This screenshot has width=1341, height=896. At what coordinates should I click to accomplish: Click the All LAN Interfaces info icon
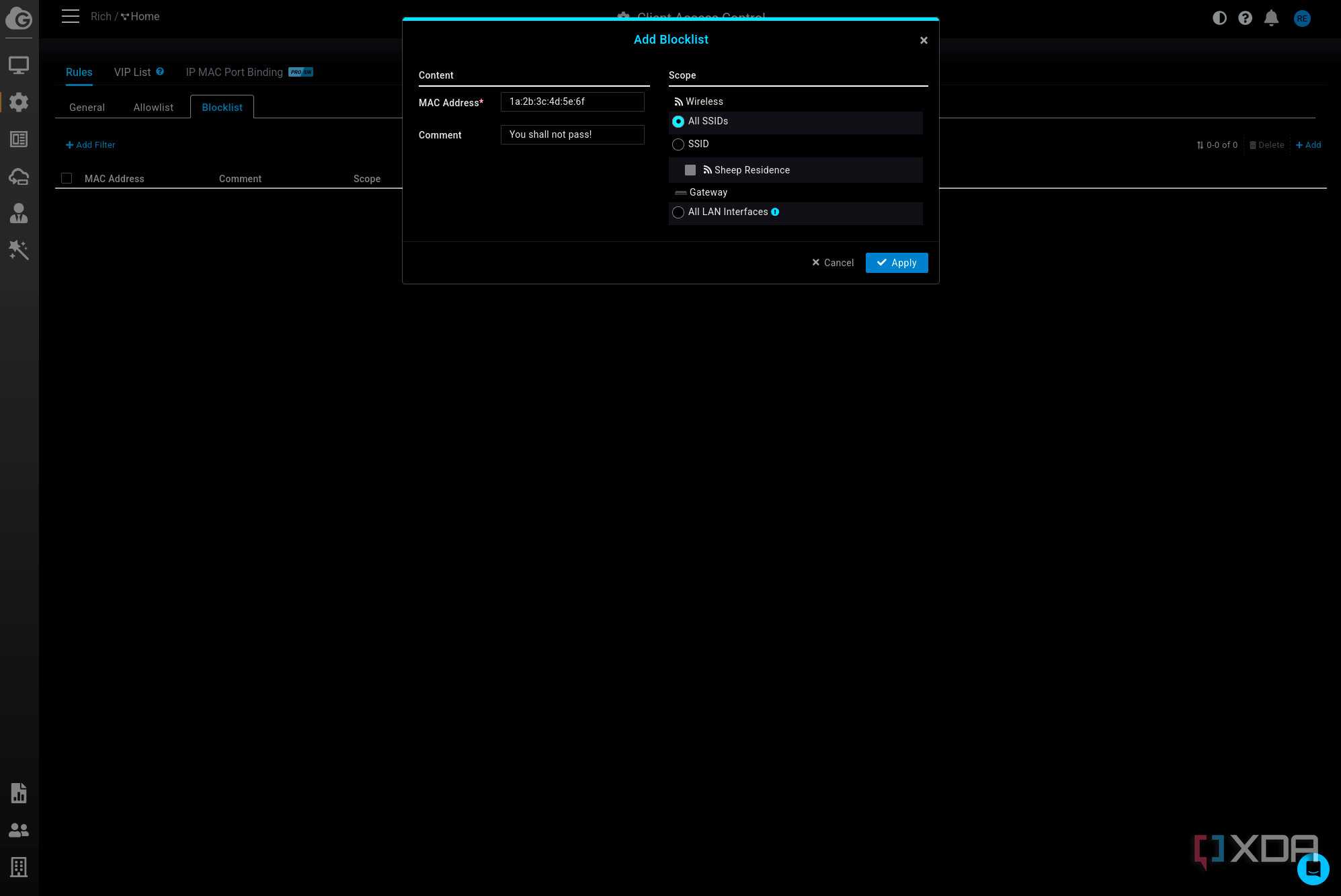coord(775,212)
